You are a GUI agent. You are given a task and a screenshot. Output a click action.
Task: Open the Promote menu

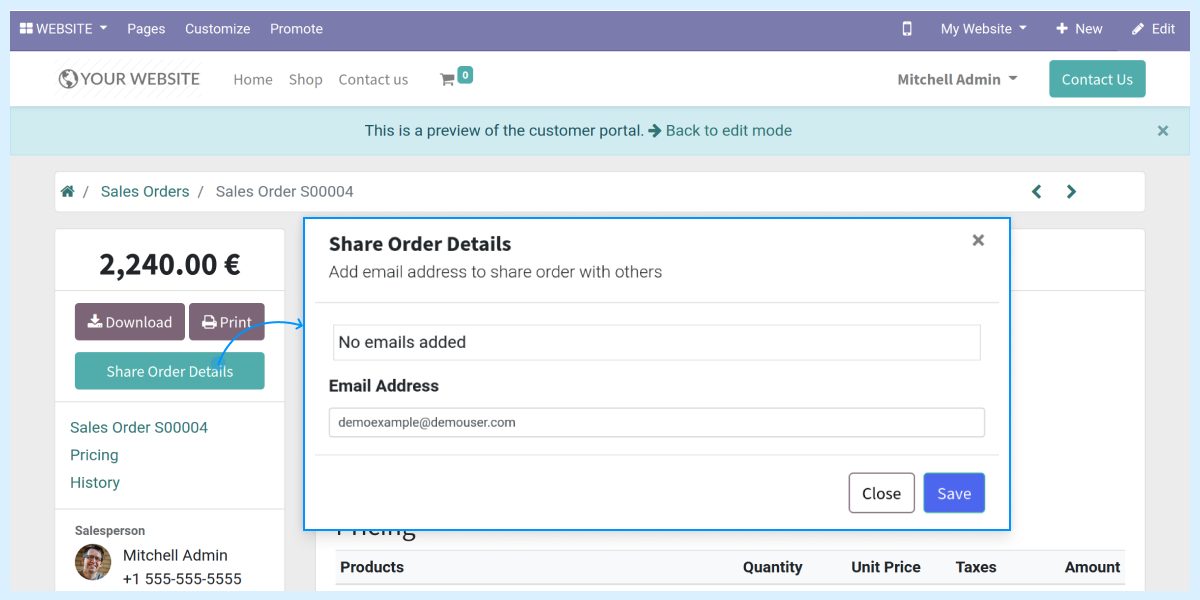[x=296, y=29]
